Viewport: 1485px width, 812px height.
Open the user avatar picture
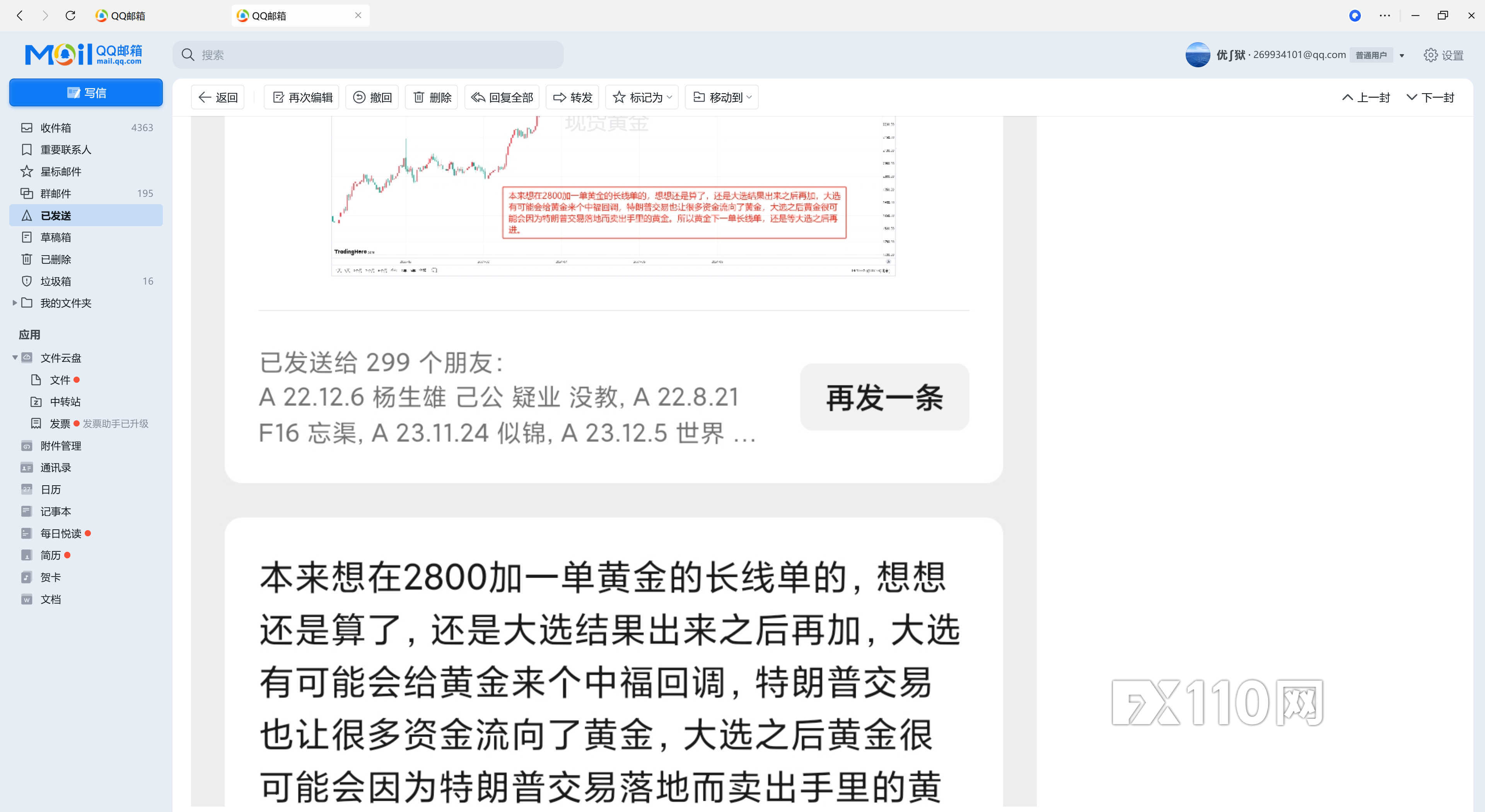coord(1197,55)
